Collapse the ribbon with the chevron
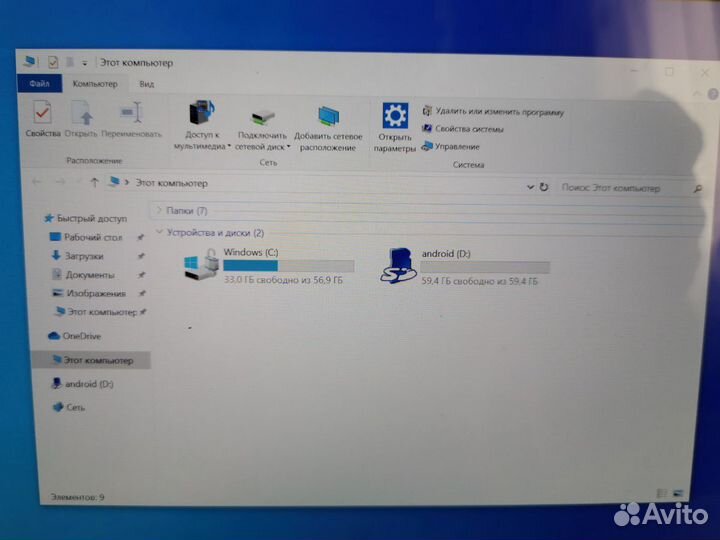Screen dimensions: 720x540 click(697, 94)
